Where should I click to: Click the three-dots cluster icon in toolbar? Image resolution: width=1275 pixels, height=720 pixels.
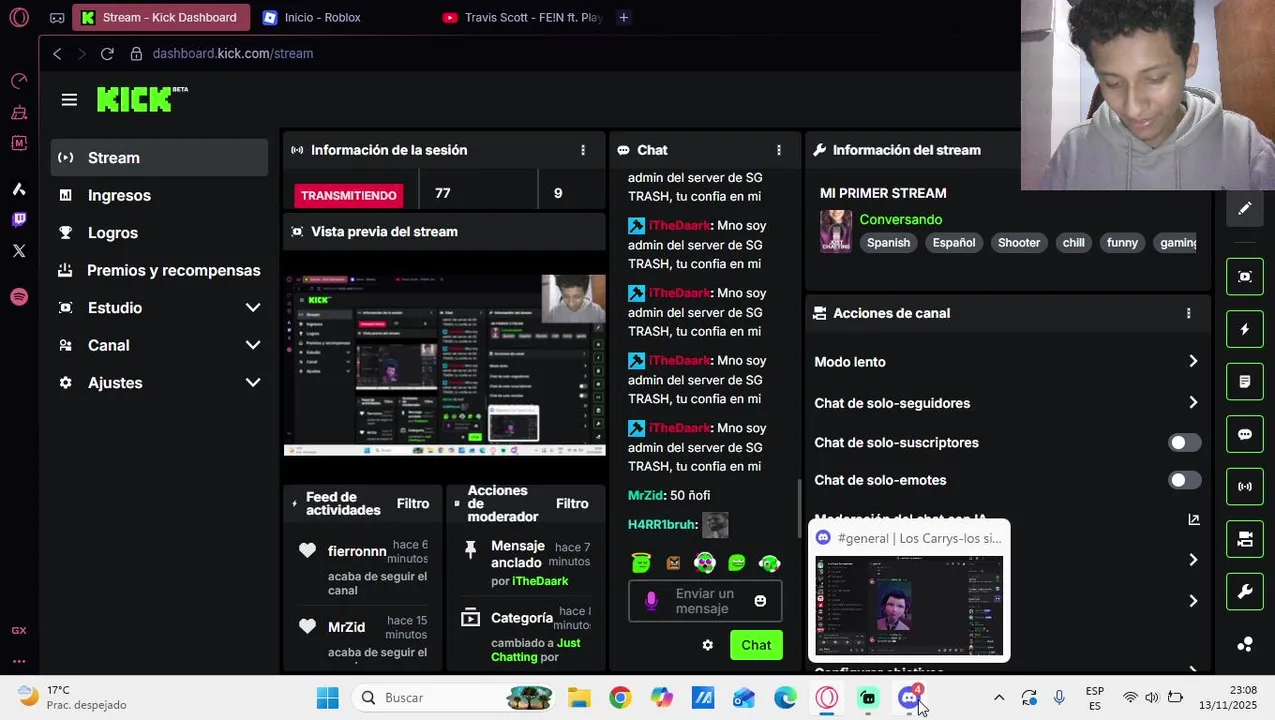click(1245, 645)
